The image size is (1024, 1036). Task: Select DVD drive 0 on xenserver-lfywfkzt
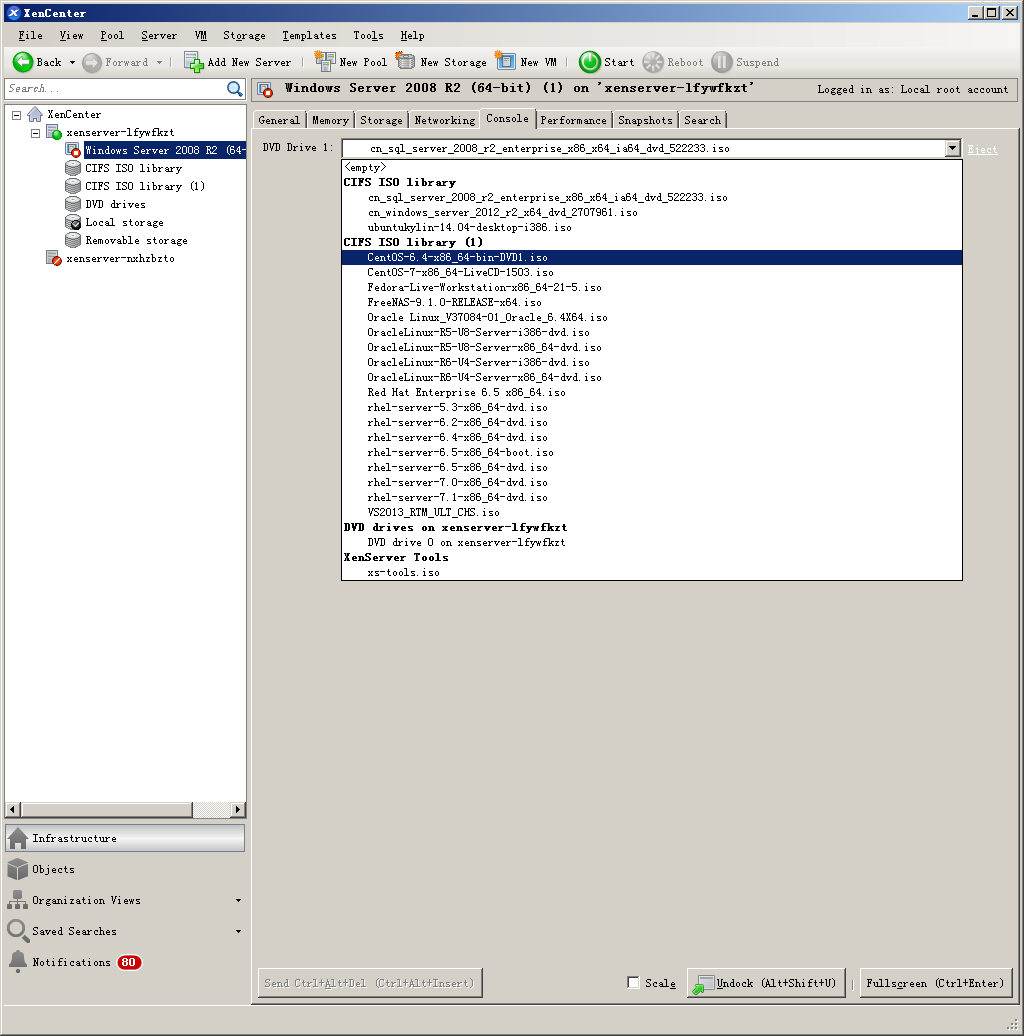coord(651,542)
